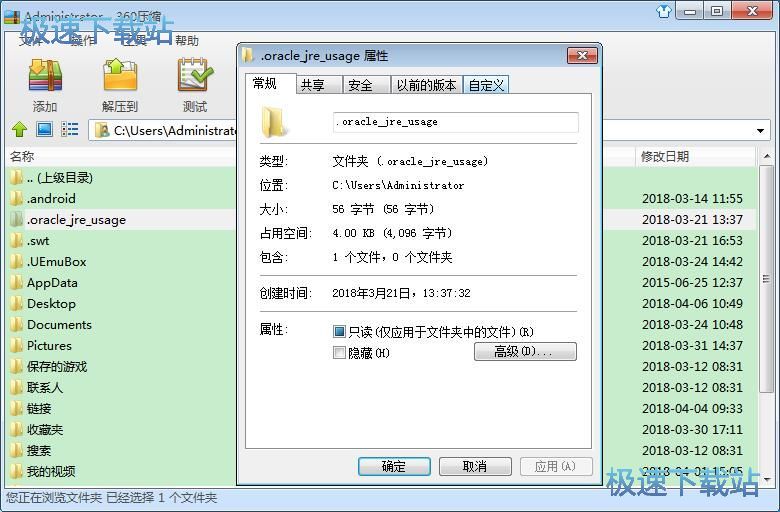Open the address bar path dropdown
Screen dimensions: 780x512
click(x=760, y=131)
